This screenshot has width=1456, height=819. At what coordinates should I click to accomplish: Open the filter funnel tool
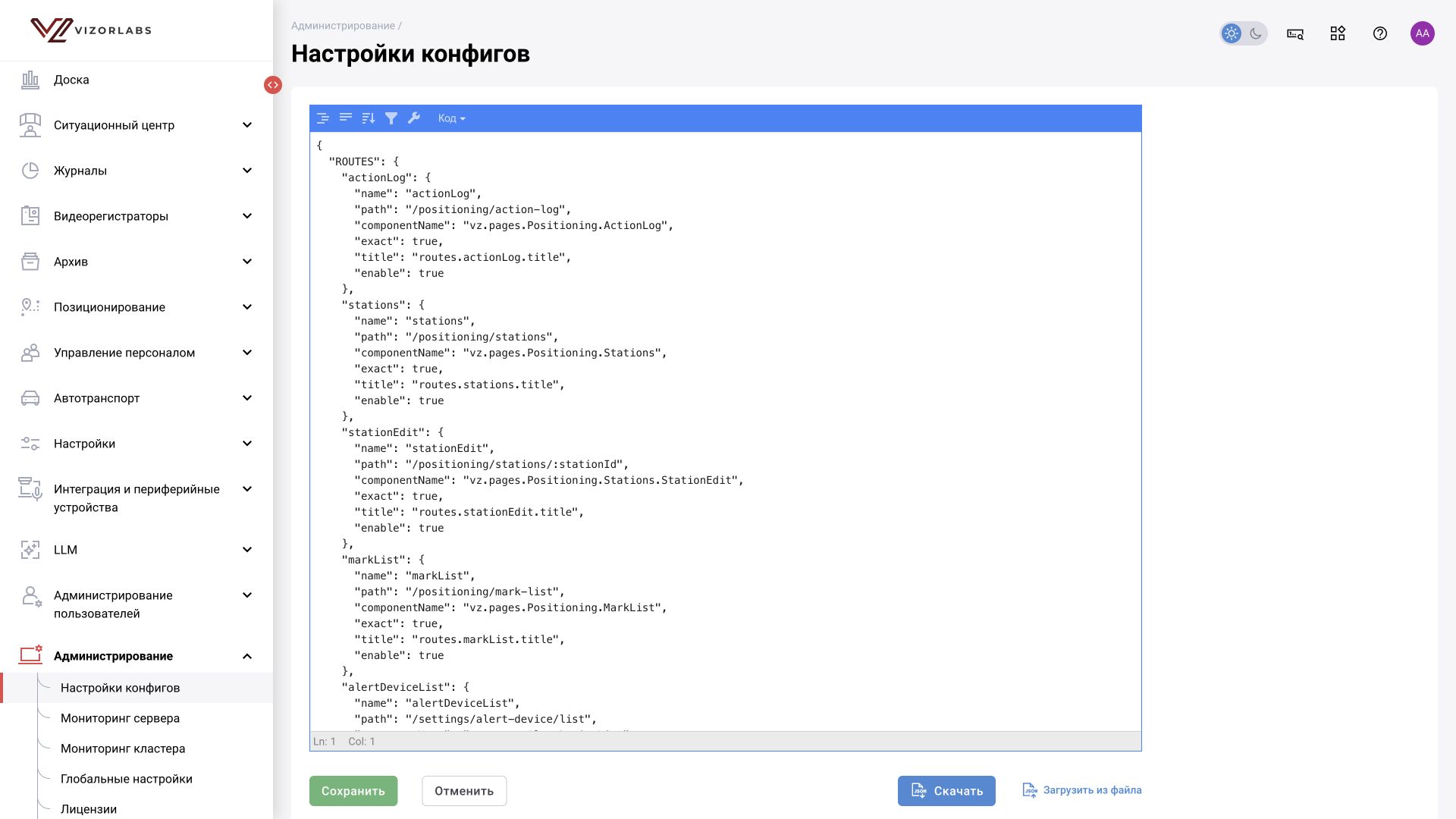(391, 118)
